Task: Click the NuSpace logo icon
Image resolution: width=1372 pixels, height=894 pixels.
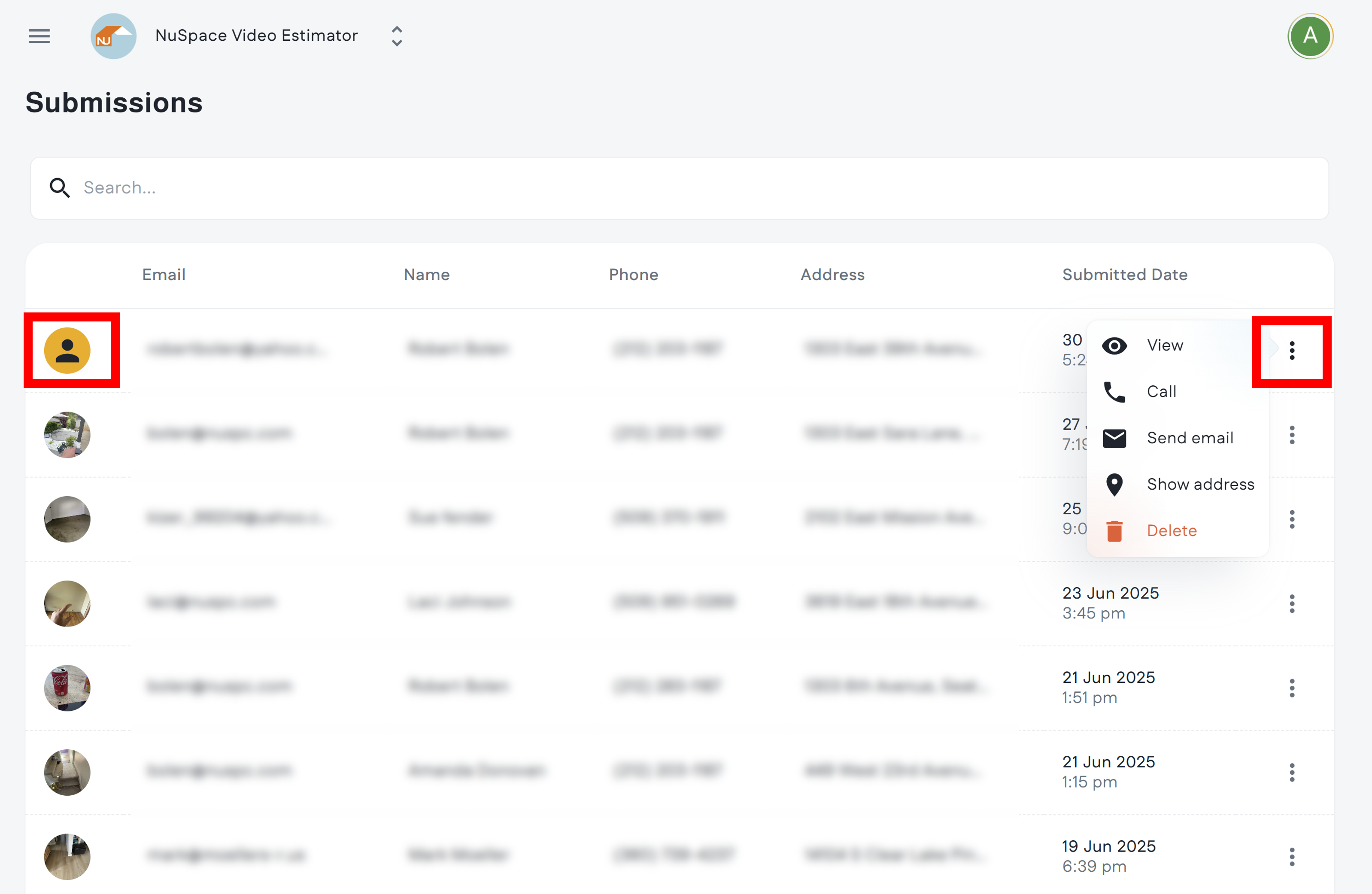Action: pyautogui.click(x=114, y=36)
